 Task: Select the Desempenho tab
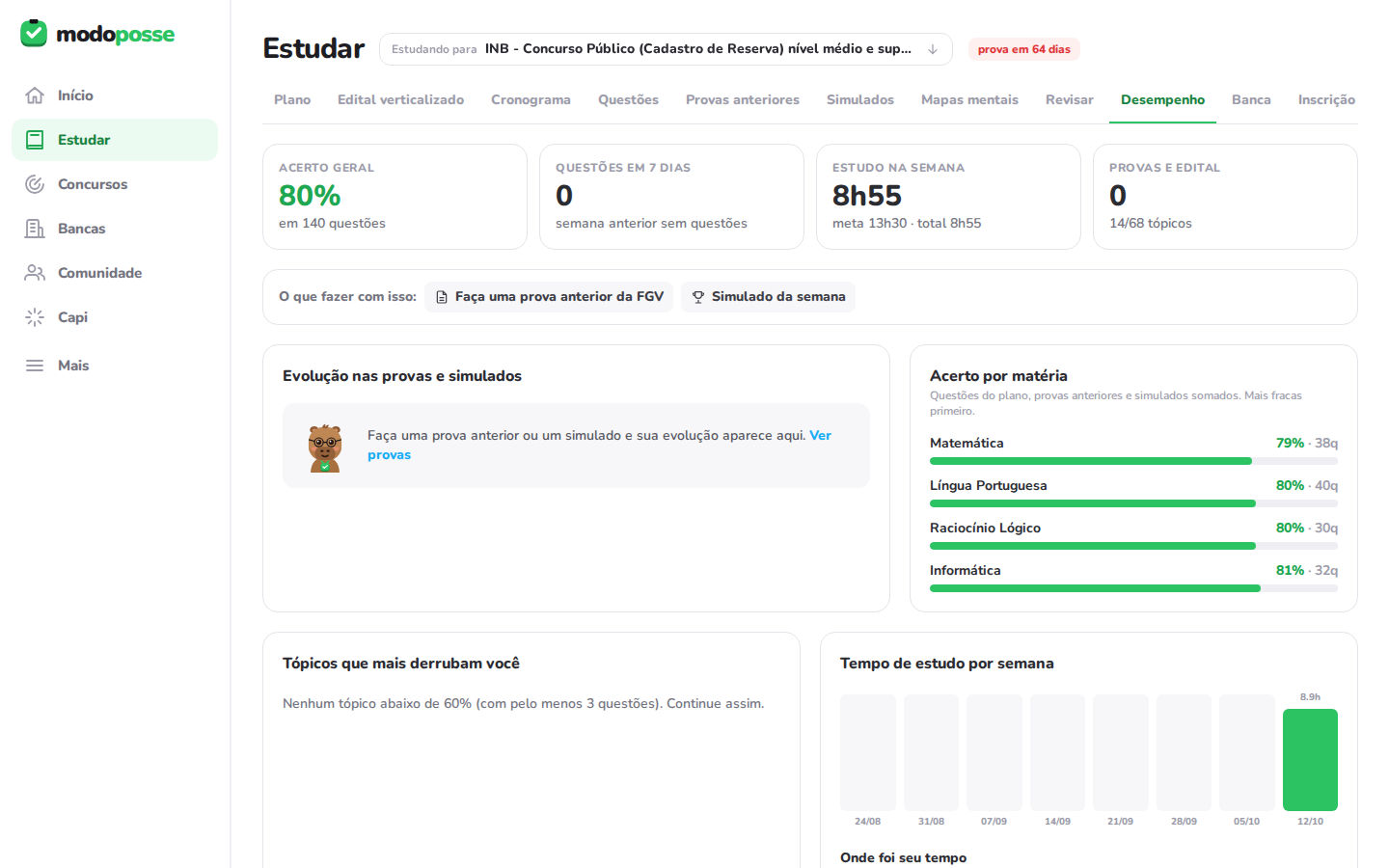coord(1162,99)
